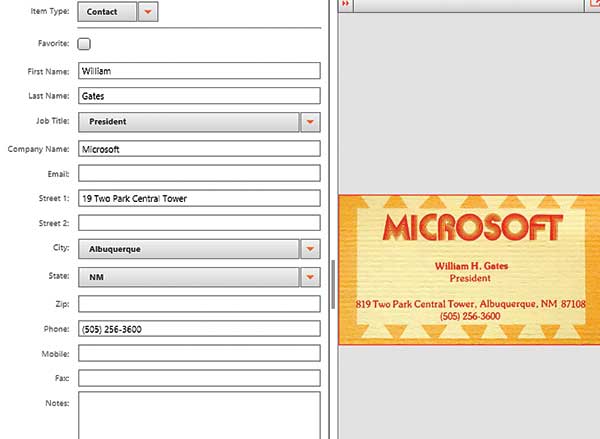Toggle the Favorite checkbox

tap(84, 44)
